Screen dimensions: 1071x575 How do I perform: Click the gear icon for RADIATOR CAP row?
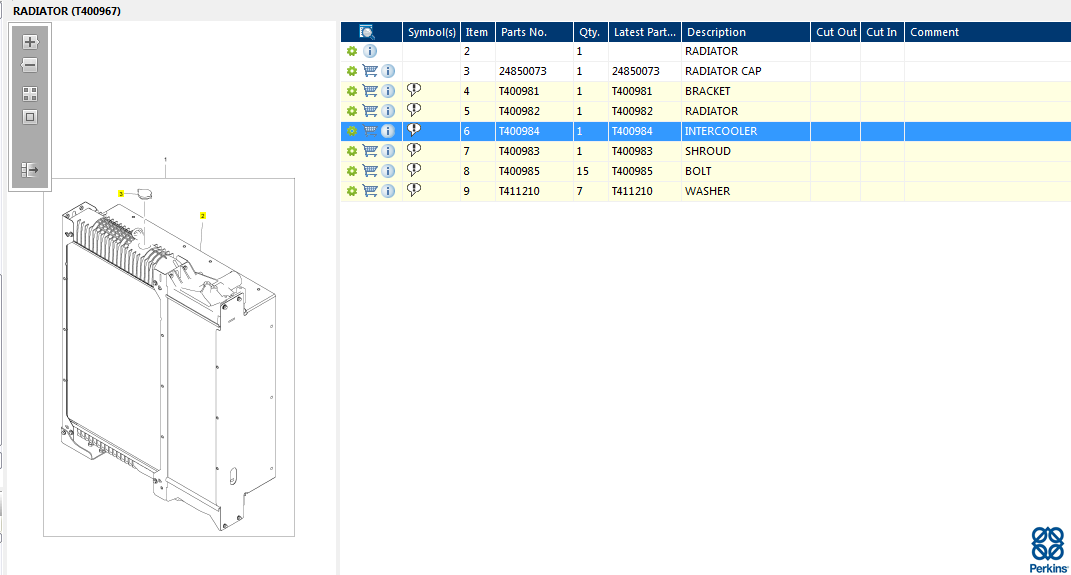(352, 71)
